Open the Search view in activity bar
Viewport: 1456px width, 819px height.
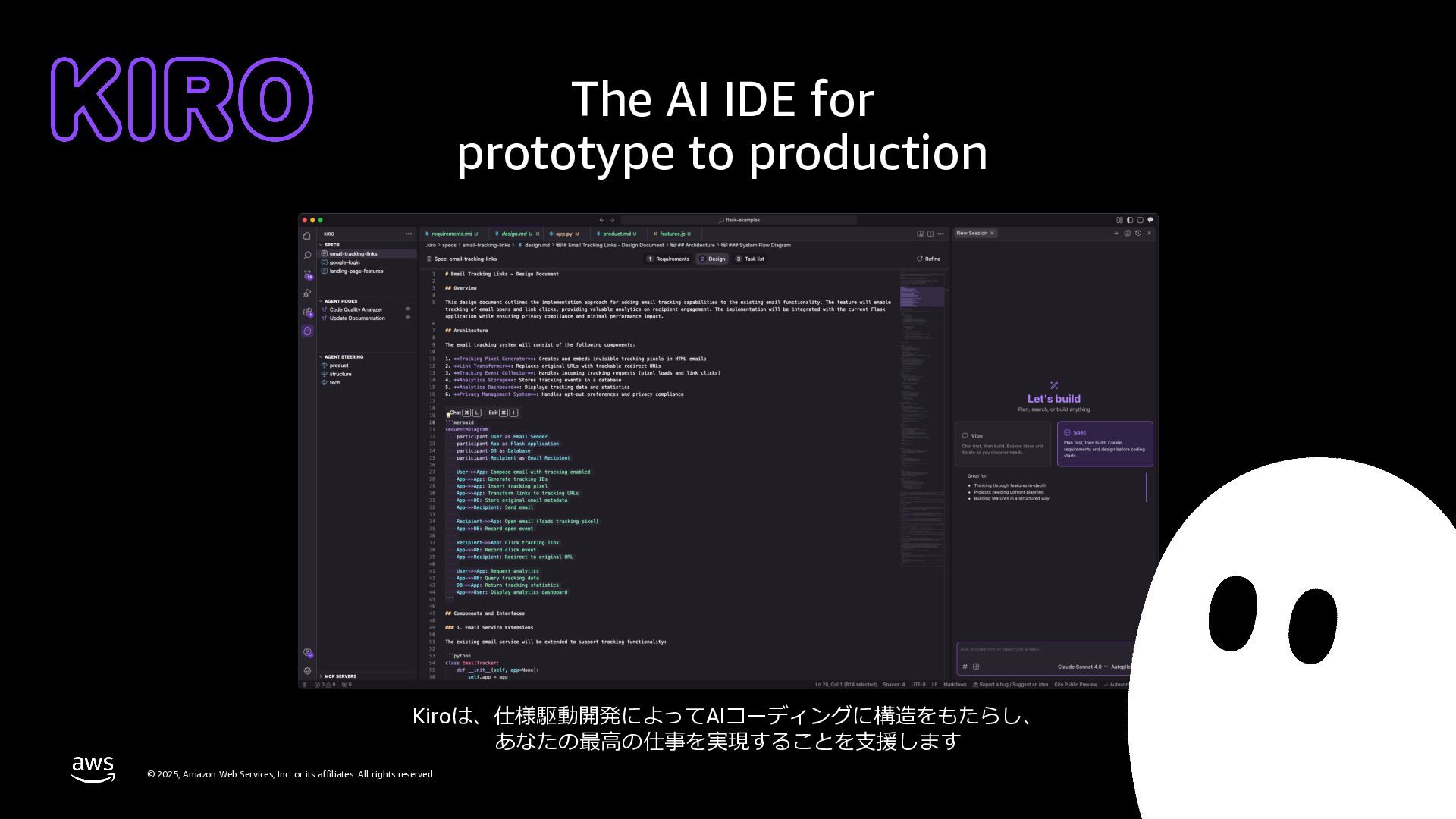tap(307, 256)
